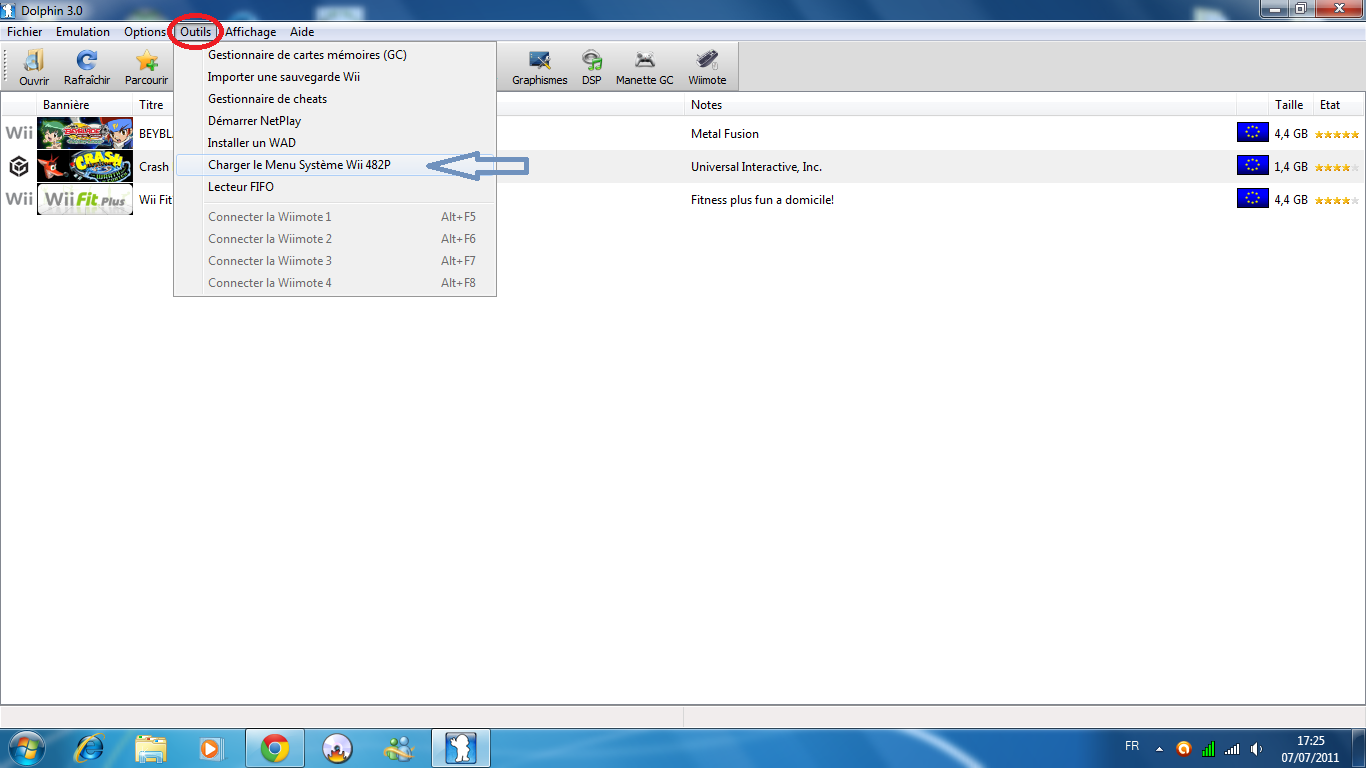Viewport: 1366px width, 768px height.
Task: Launch Internet Explorer from the taskbar
Action: click(90, 748)
